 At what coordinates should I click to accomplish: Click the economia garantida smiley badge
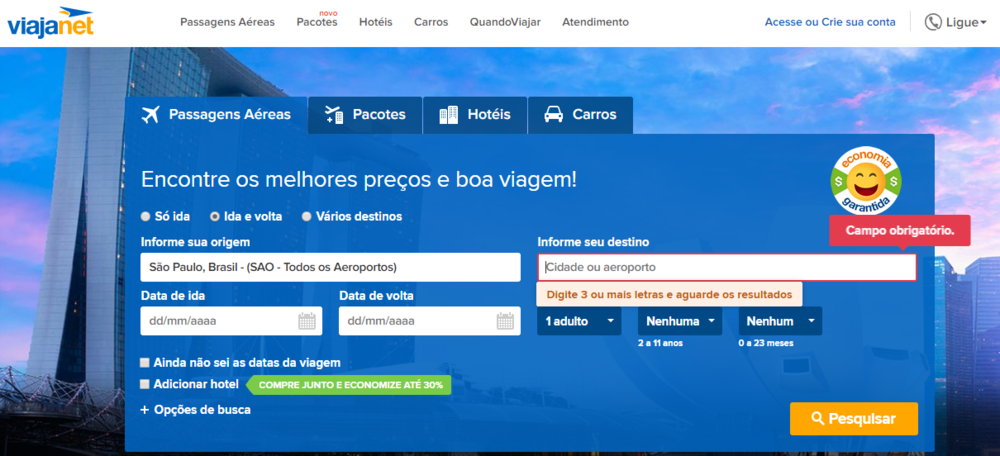[865, 182]
